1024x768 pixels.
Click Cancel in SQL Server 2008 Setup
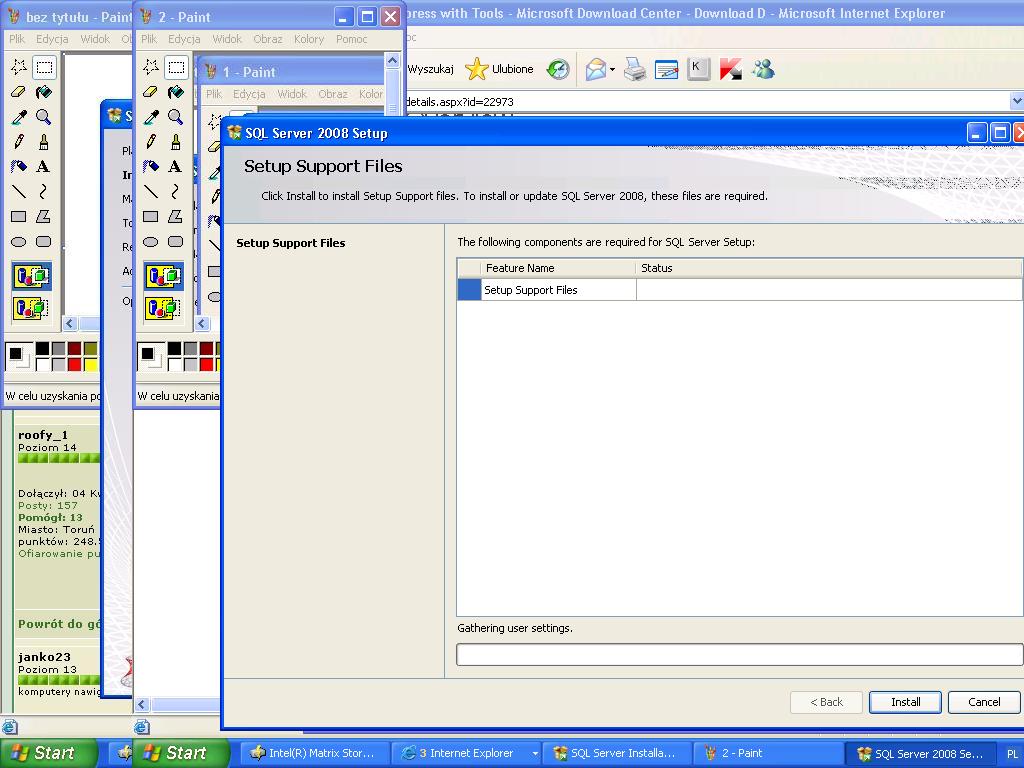pos(984,702)
